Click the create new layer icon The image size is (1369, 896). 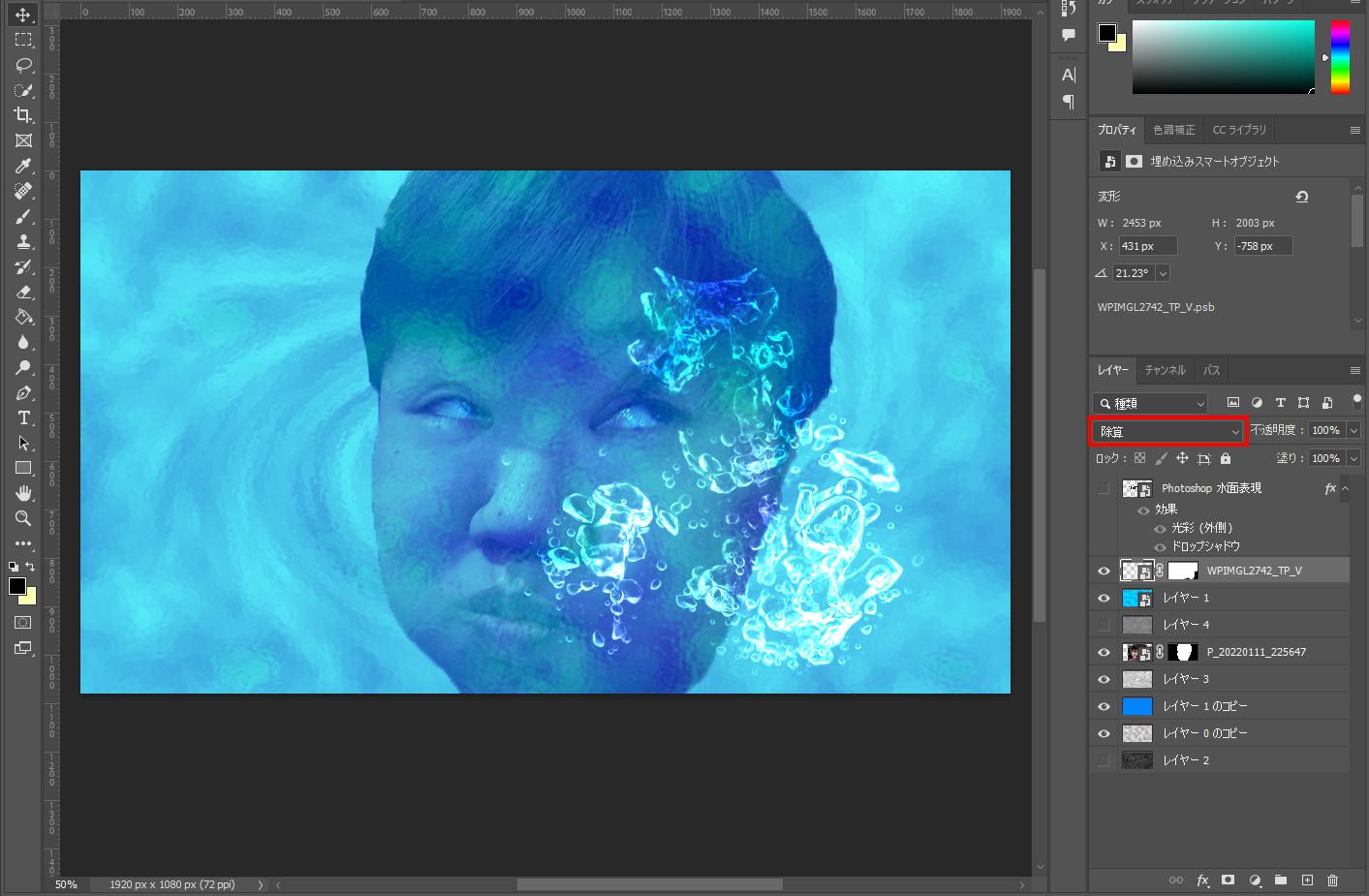[x=1307, y=880]
